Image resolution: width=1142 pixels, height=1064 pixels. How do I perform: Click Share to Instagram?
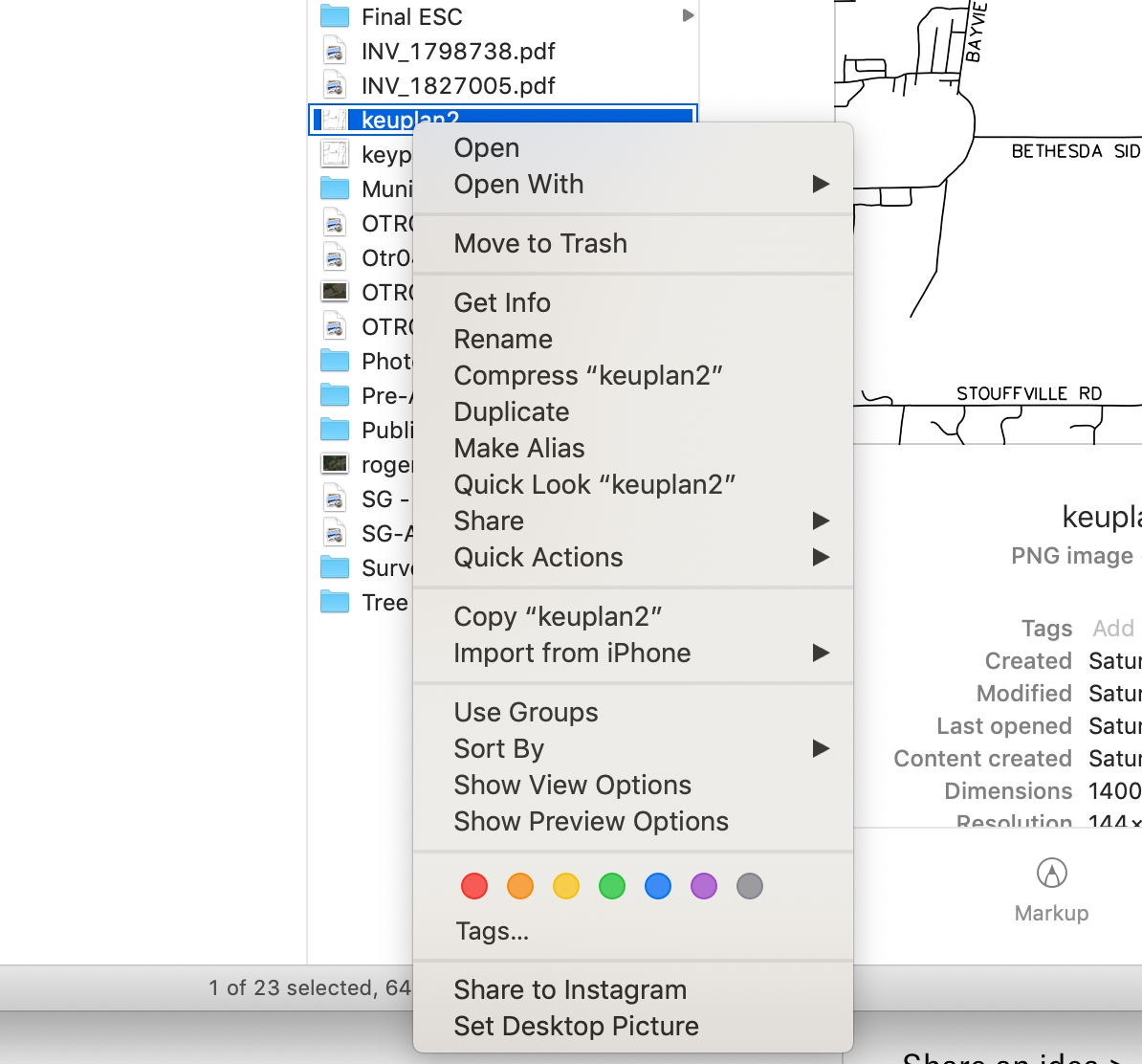click(570, 989)
